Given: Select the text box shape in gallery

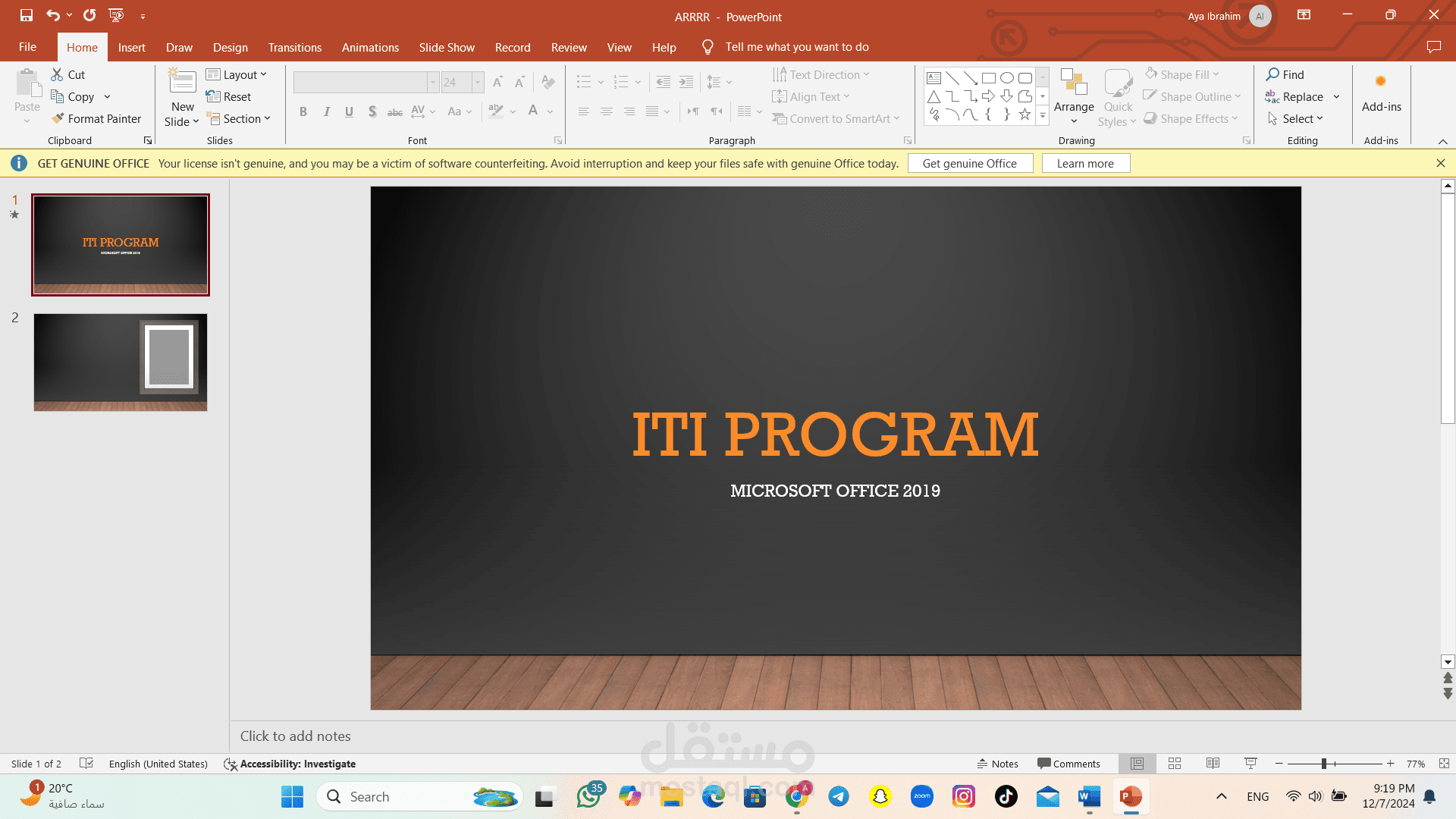Looking at the screenshot, I should 934,77.
